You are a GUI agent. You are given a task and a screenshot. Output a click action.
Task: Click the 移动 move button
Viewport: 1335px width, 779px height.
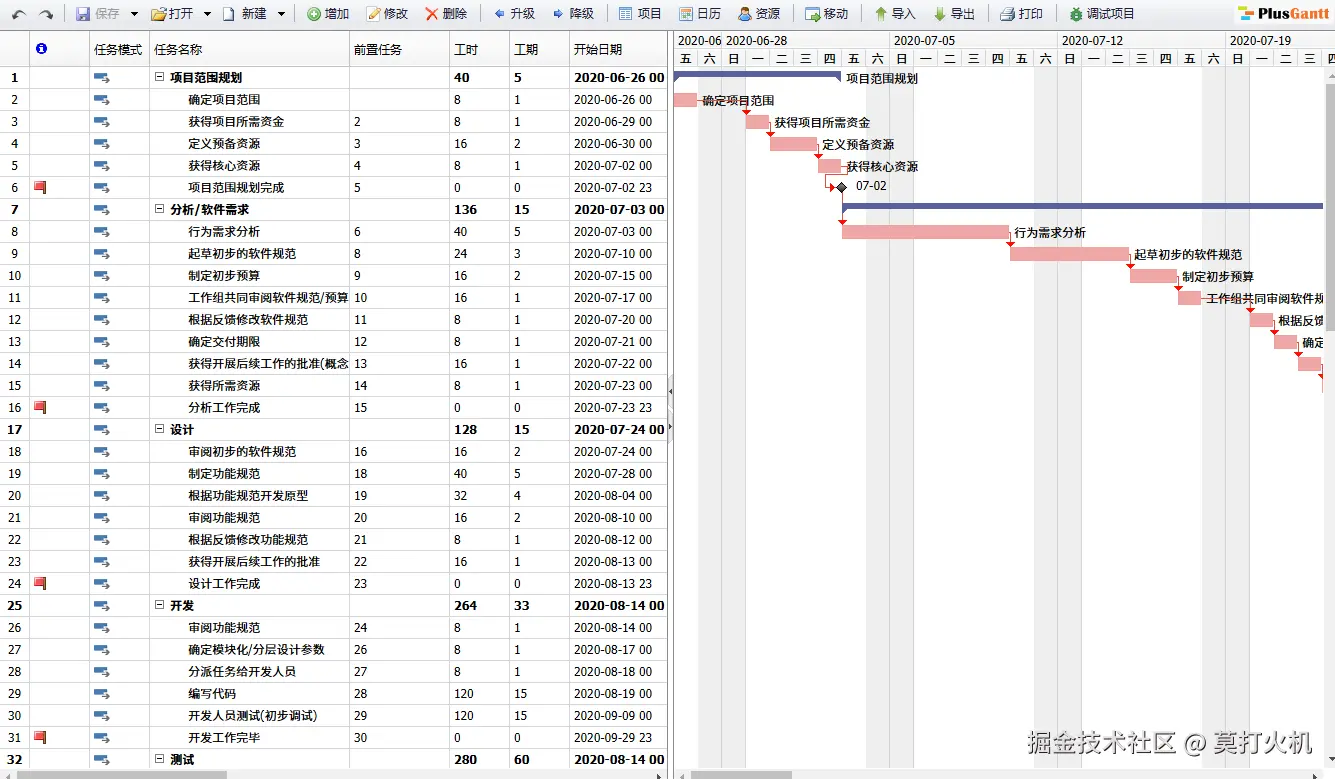(827, 14)
